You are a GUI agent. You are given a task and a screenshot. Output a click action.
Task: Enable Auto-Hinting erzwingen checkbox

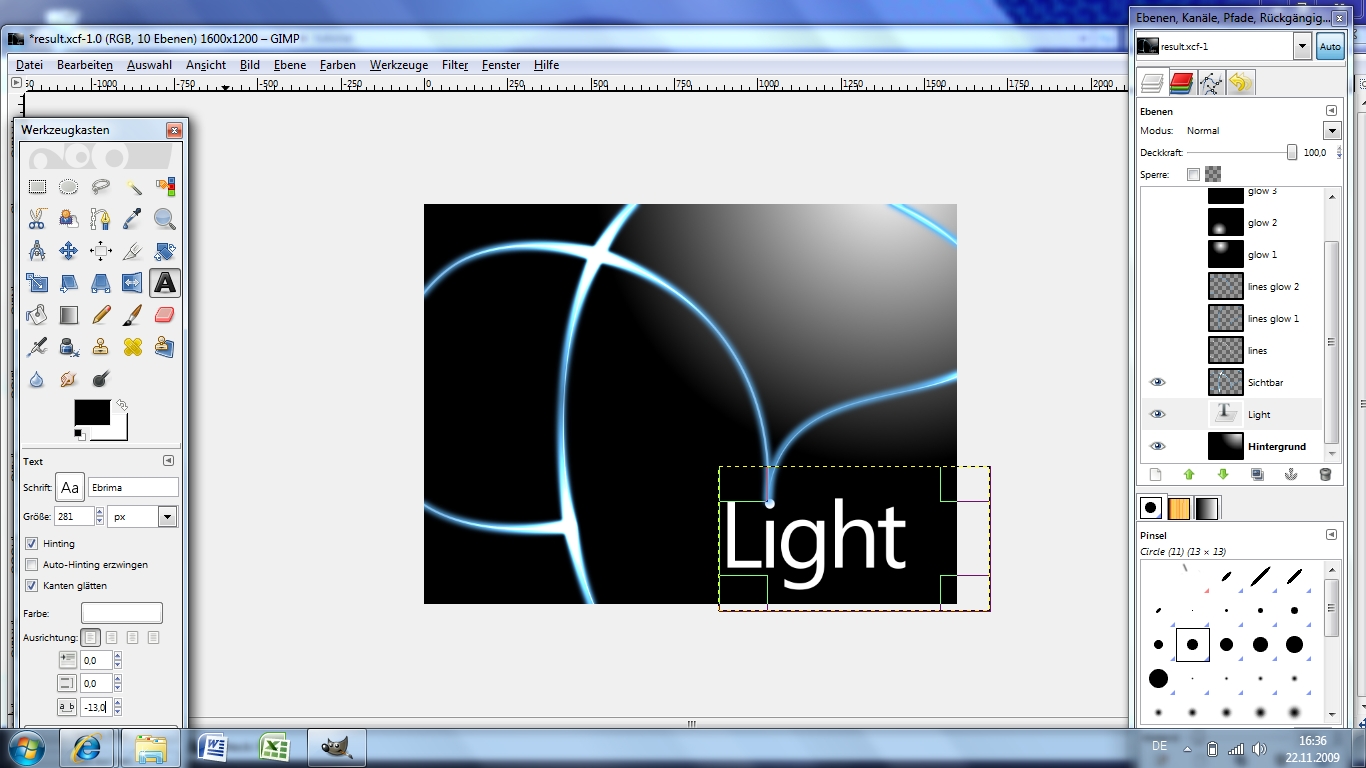31,564
